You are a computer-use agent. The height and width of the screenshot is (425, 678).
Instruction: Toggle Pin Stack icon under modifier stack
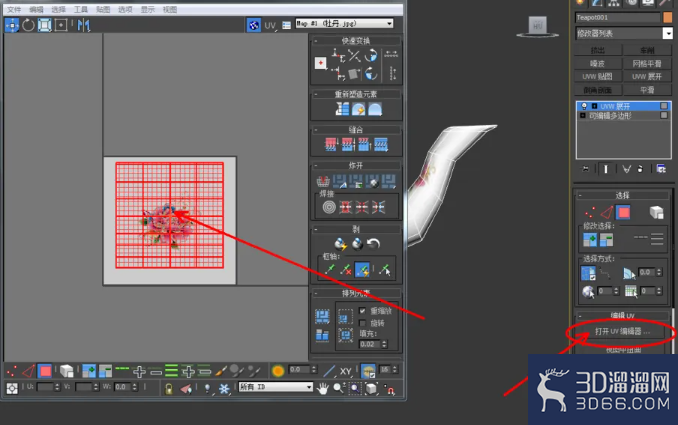click(x=585, y=169)
